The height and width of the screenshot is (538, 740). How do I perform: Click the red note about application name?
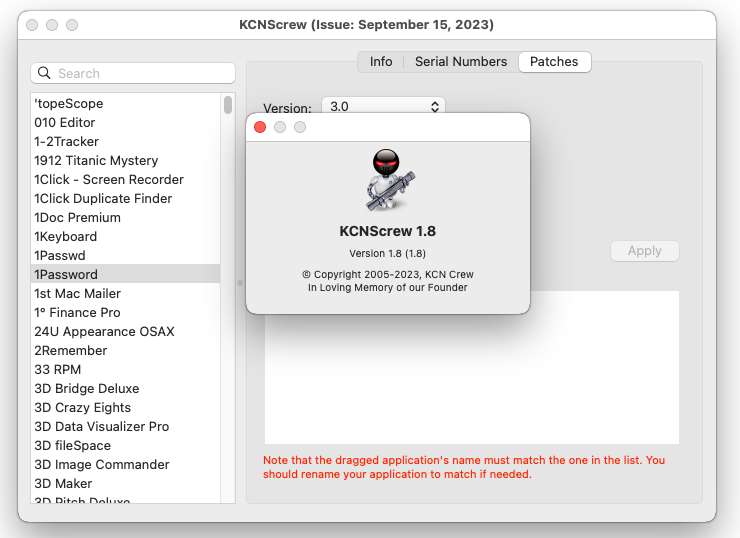point(464,467)
